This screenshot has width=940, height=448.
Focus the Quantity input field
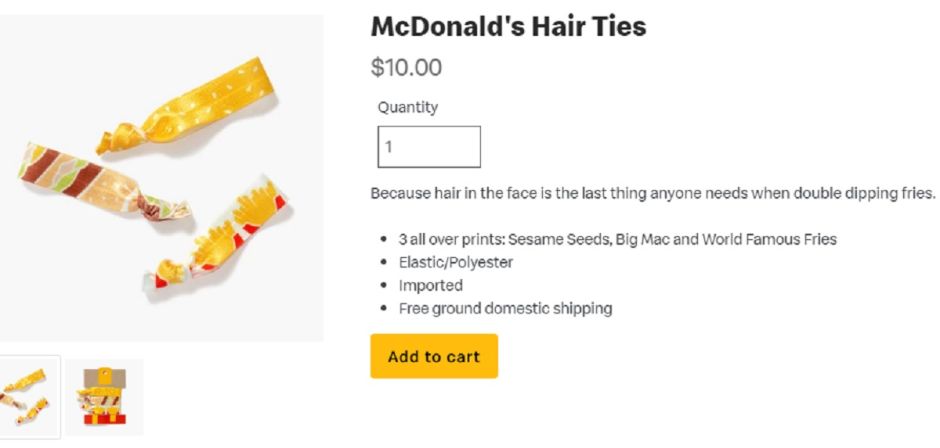click(429, 147)
